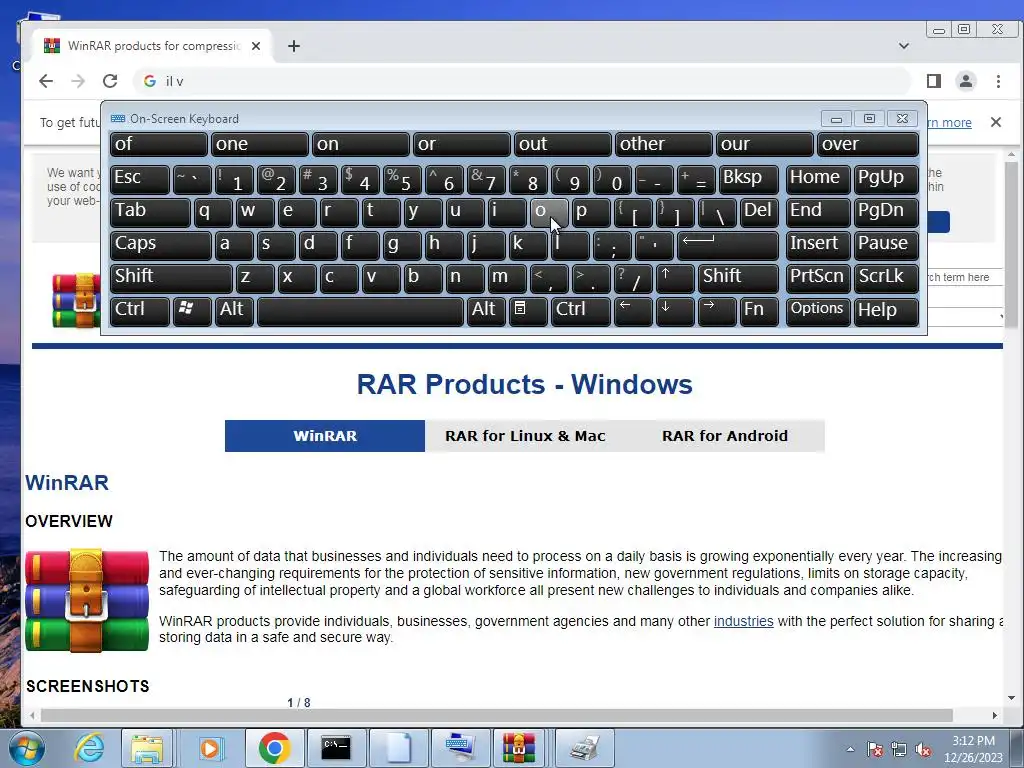Open File Explorer folder on taskbar
This screenshot has width=1024, height=768.
point(147,748)
